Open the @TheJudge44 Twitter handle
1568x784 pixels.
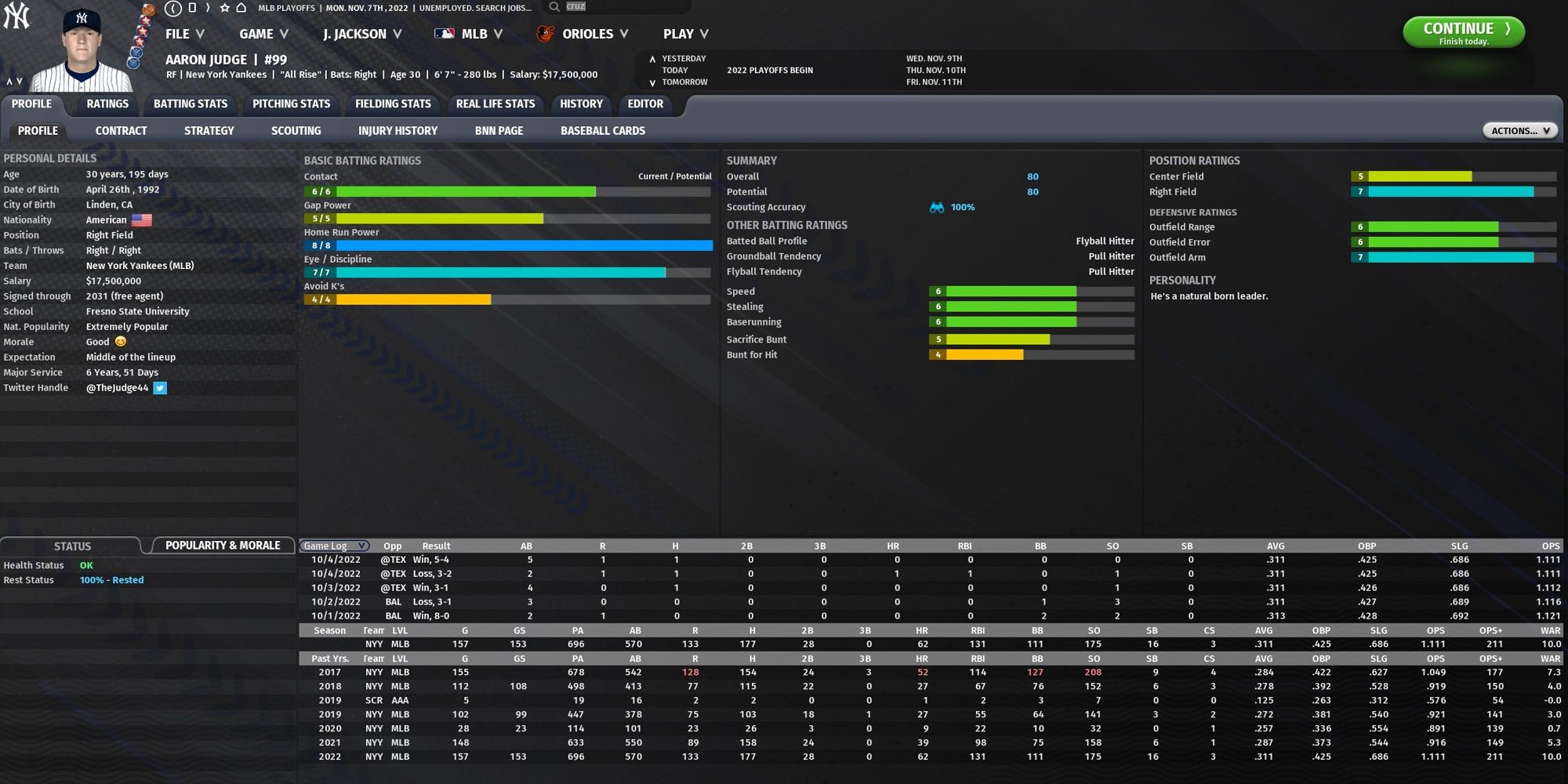117,388
